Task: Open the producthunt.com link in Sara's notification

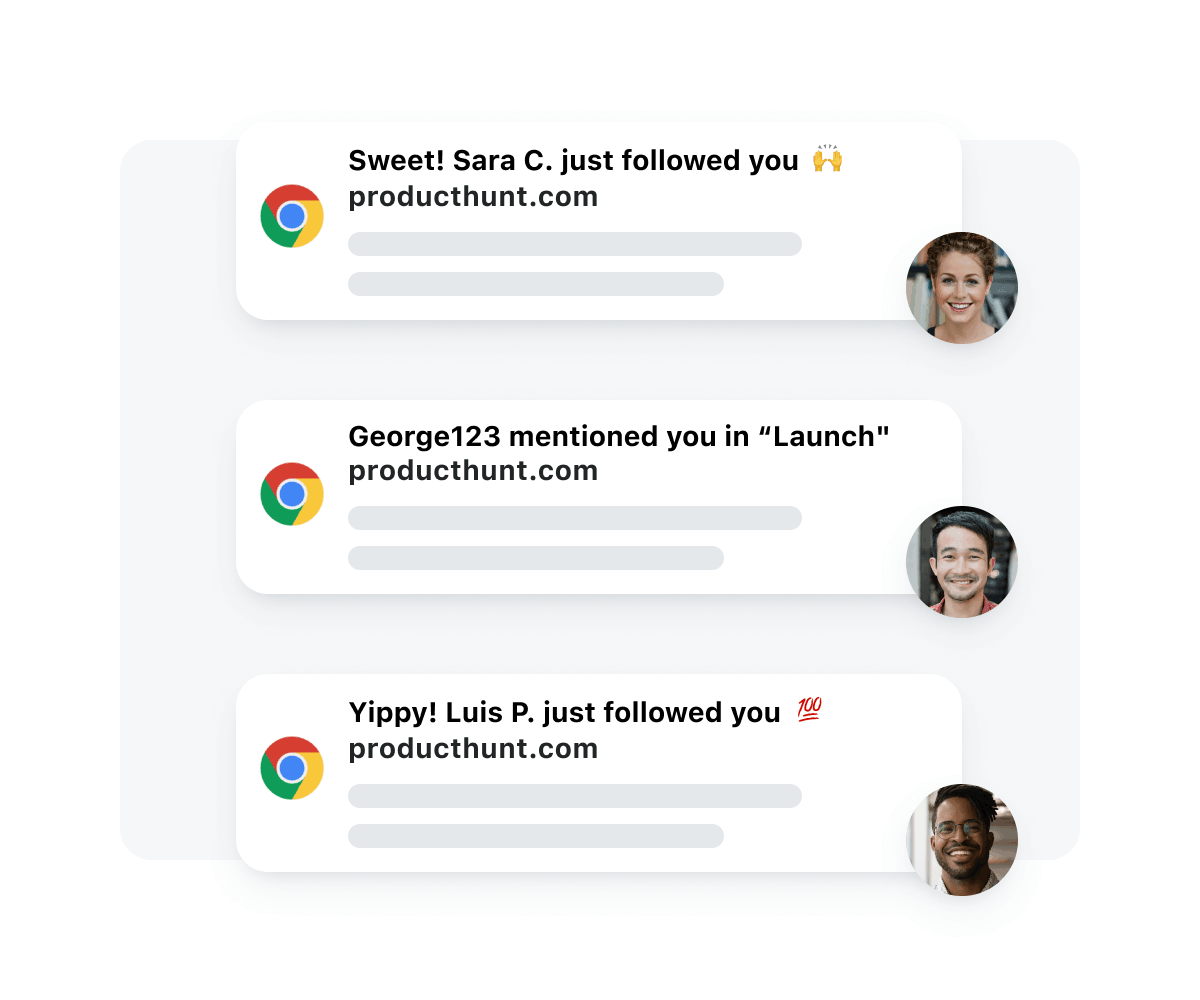Action: click(472, 196)
